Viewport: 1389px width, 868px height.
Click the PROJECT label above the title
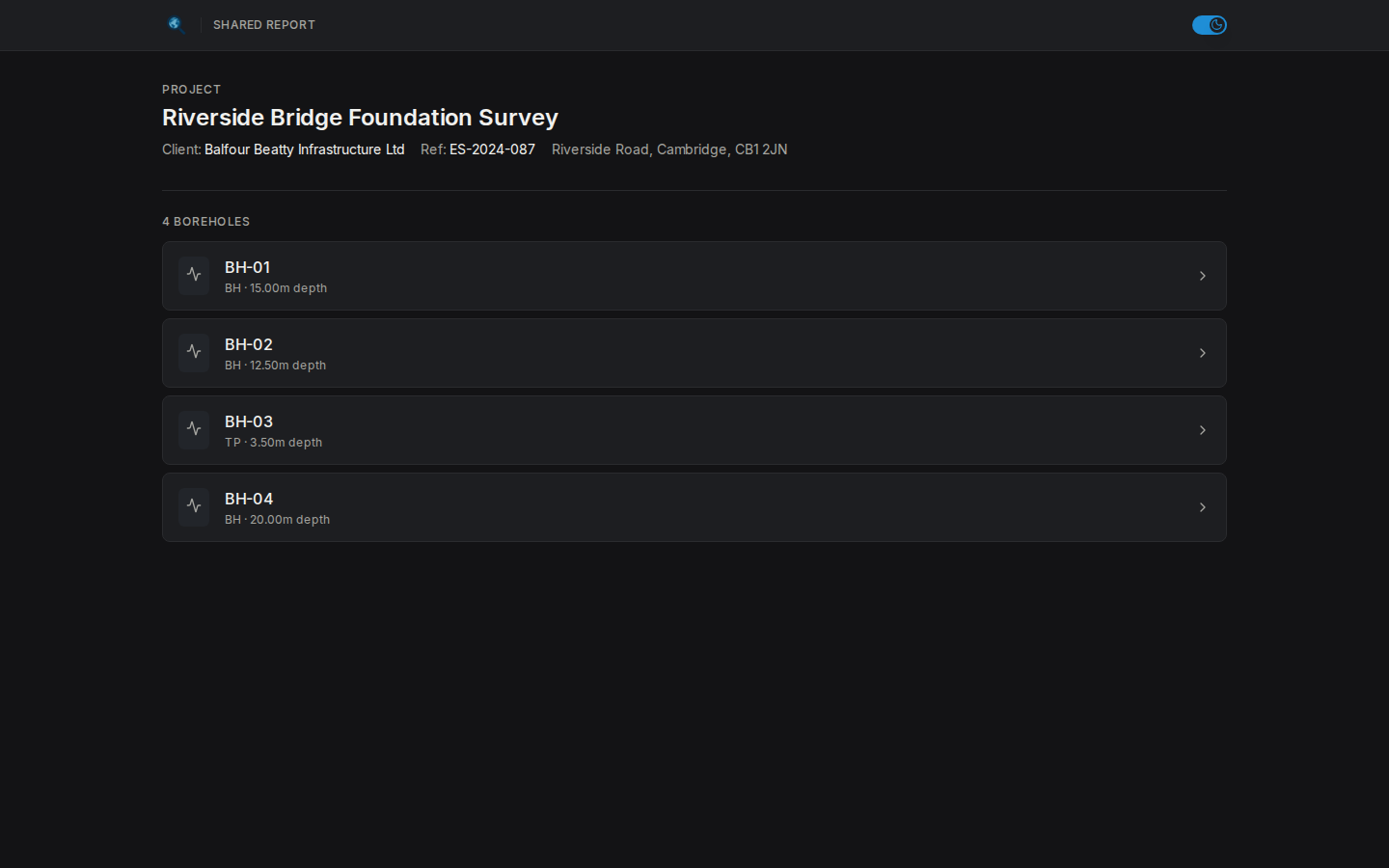tap(191, 90)
